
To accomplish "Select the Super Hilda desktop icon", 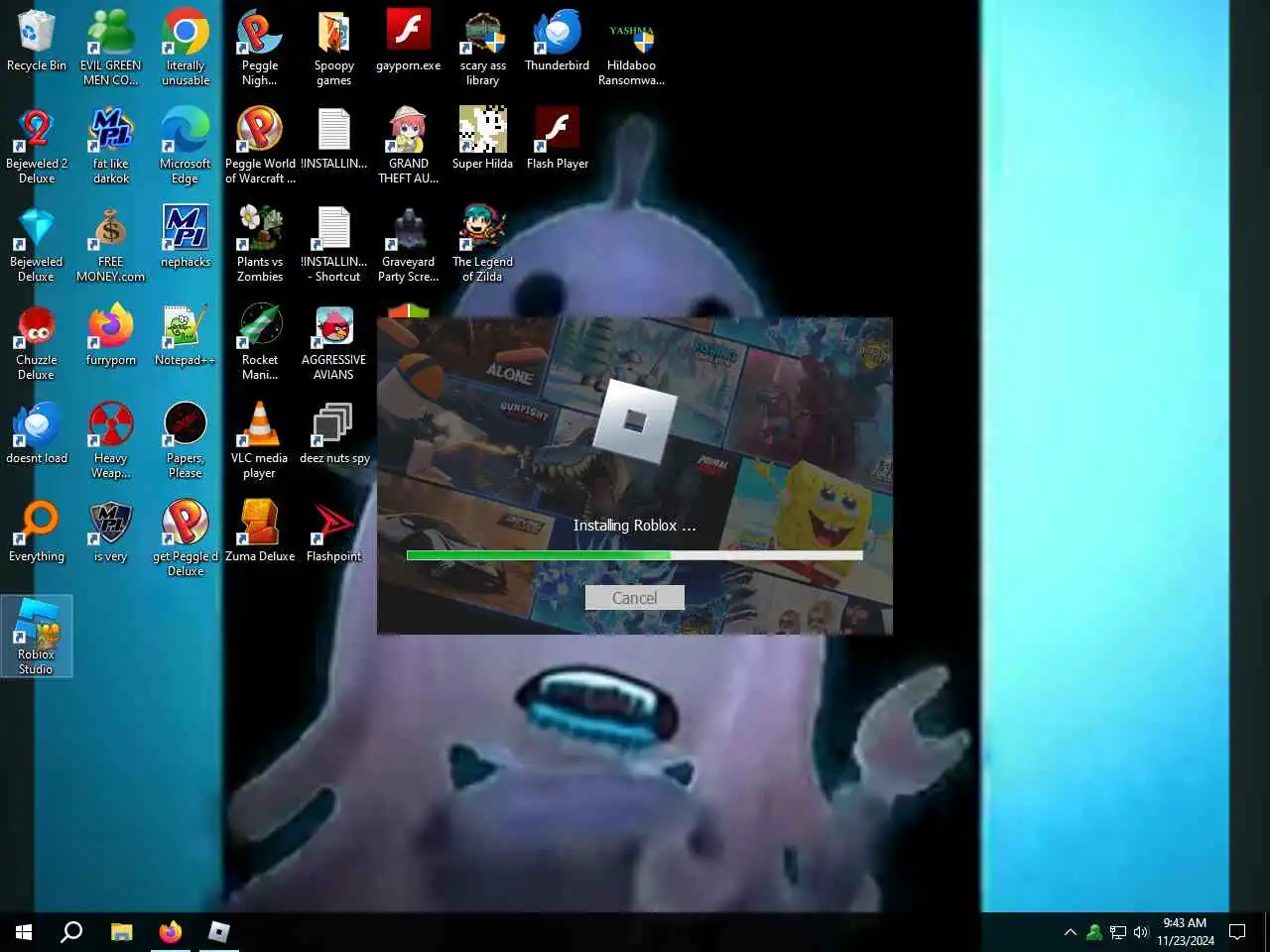I will click(483, 140).
